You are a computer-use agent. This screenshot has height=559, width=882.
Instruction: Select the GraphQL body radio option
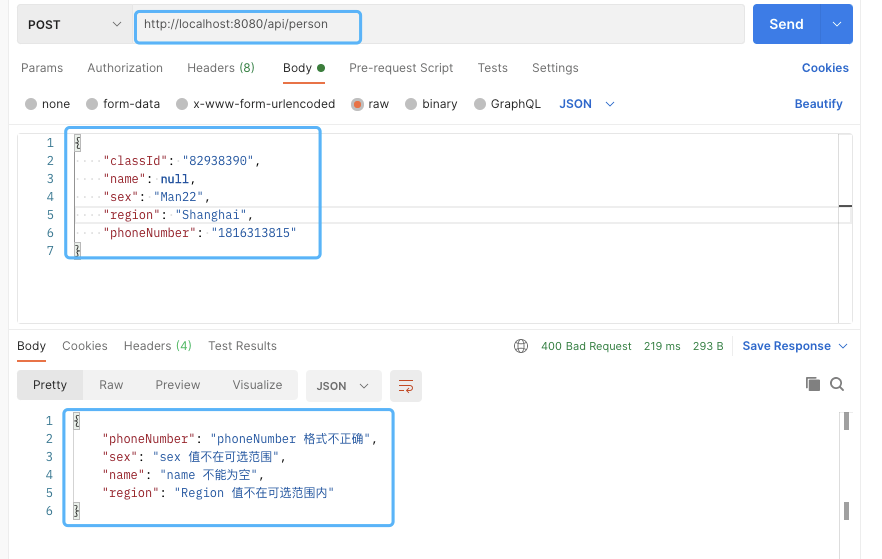pyautogui.click(x=480, y=104)
